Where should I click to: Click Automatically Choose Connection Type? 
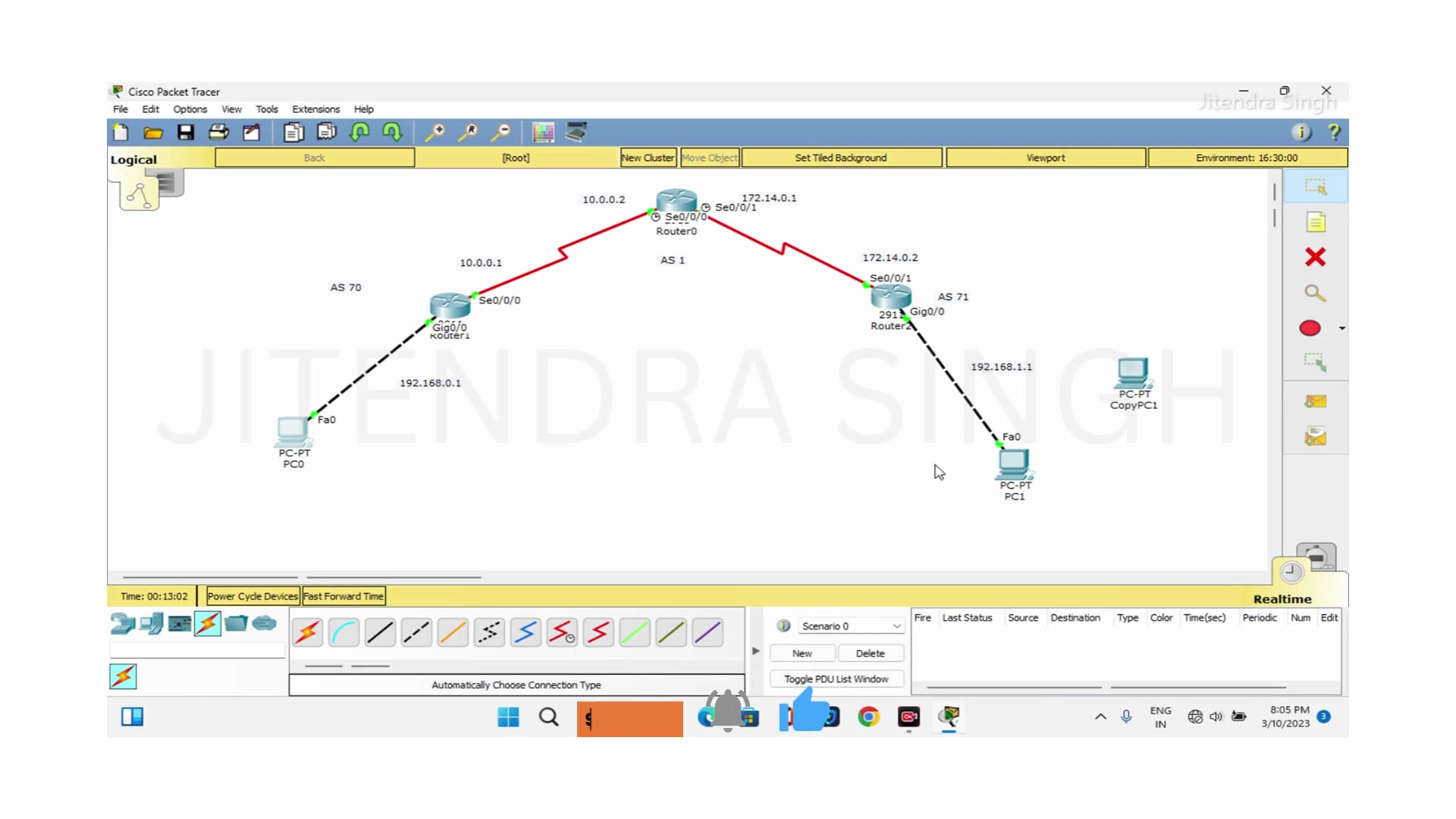(516, 685)
